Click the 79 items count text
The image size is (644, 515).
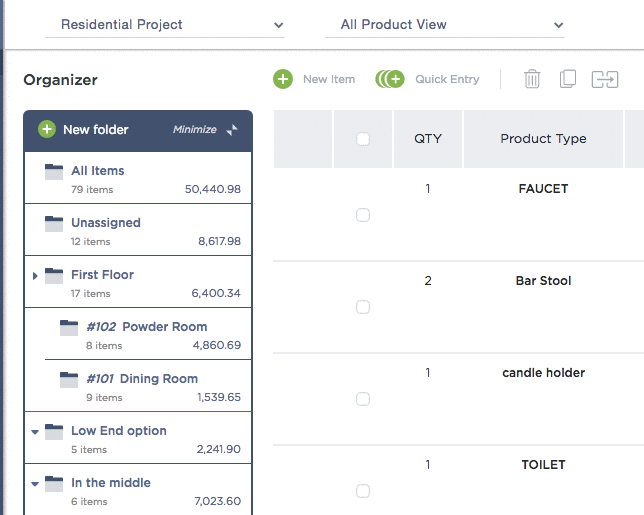(x=92, y=190)
